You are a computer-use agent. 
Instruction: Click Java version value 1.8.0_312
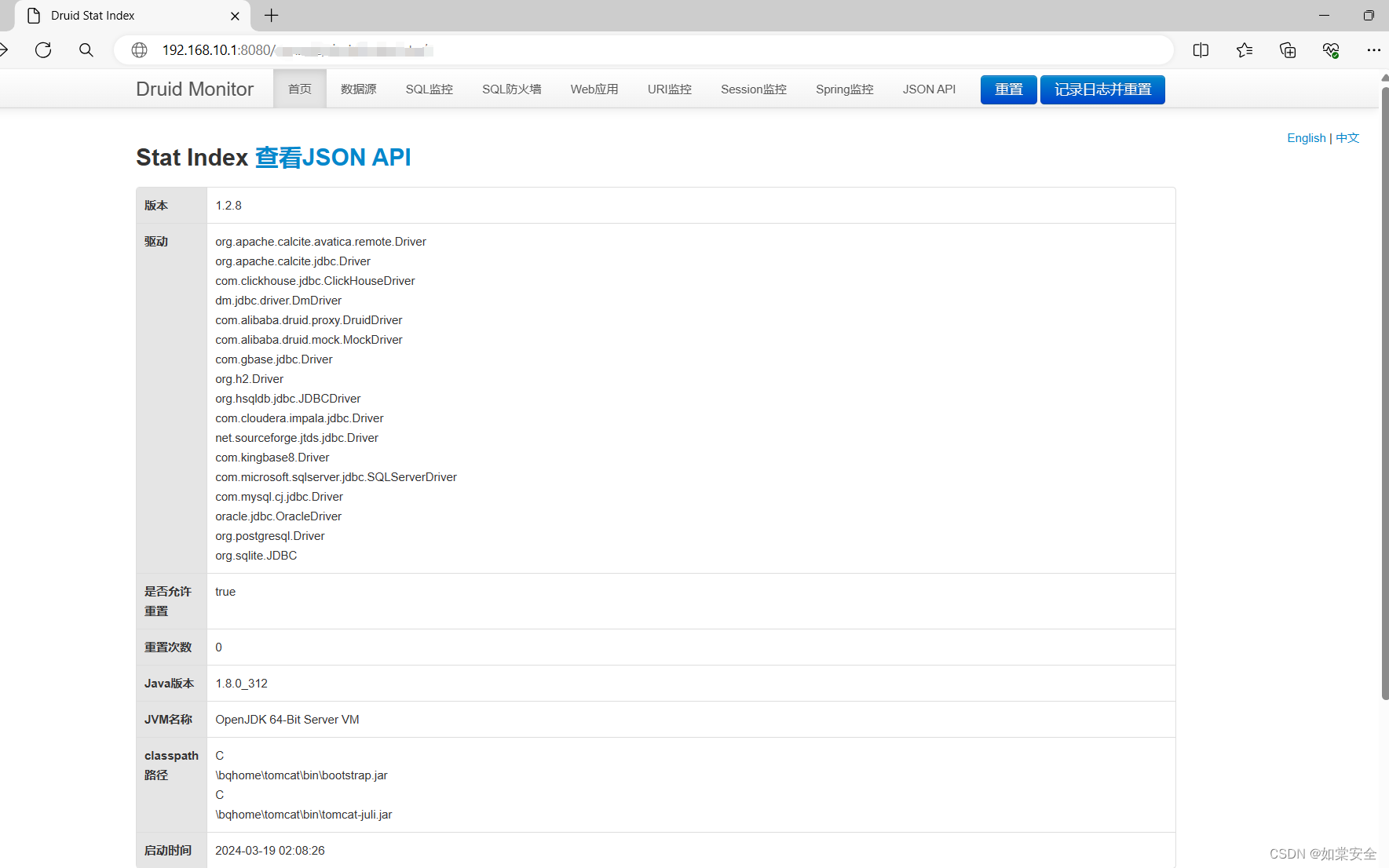pyautogui.click(x=242, y=684)
